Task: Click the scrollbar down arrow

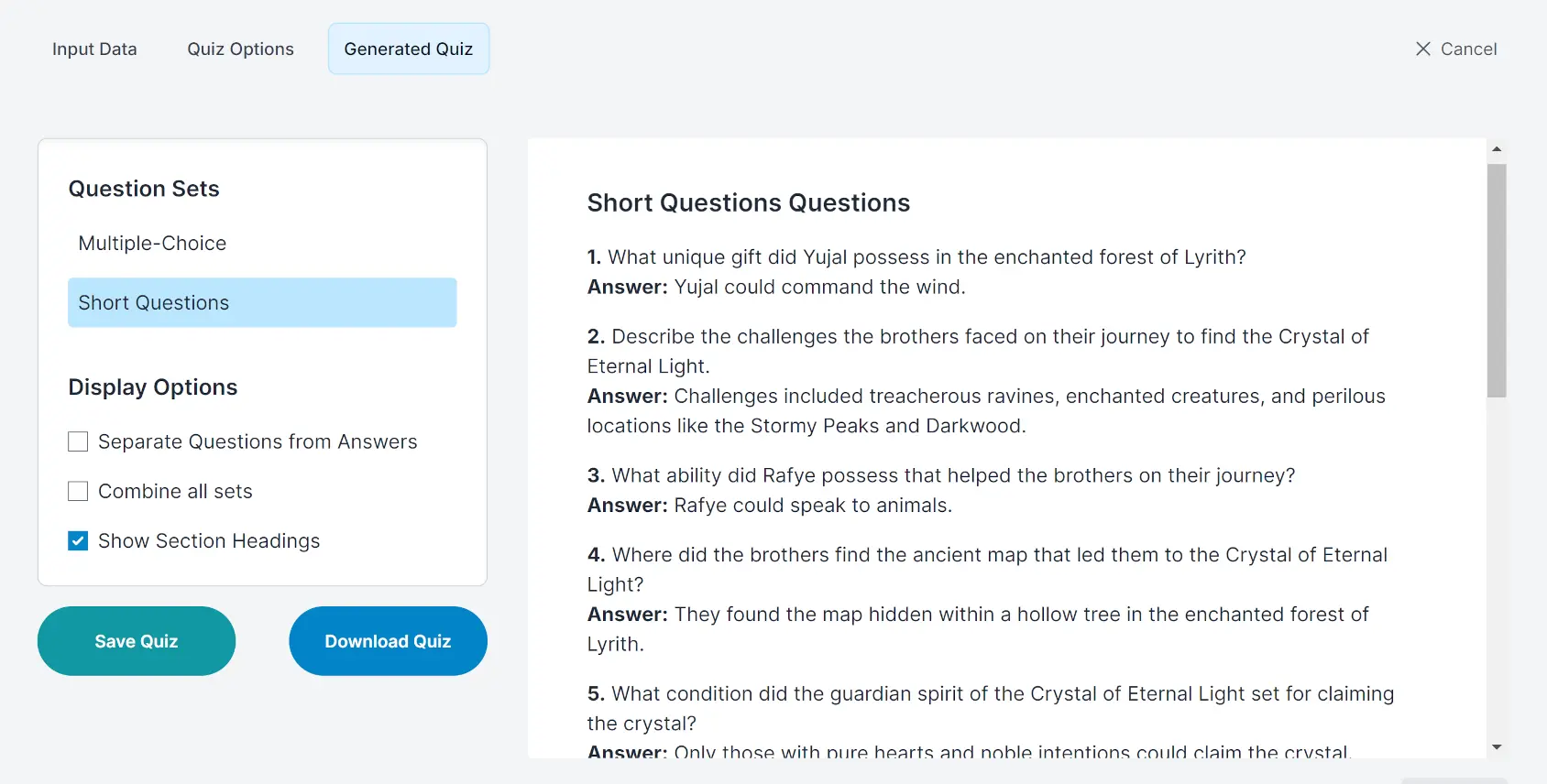Action: tap(1497, 747)
